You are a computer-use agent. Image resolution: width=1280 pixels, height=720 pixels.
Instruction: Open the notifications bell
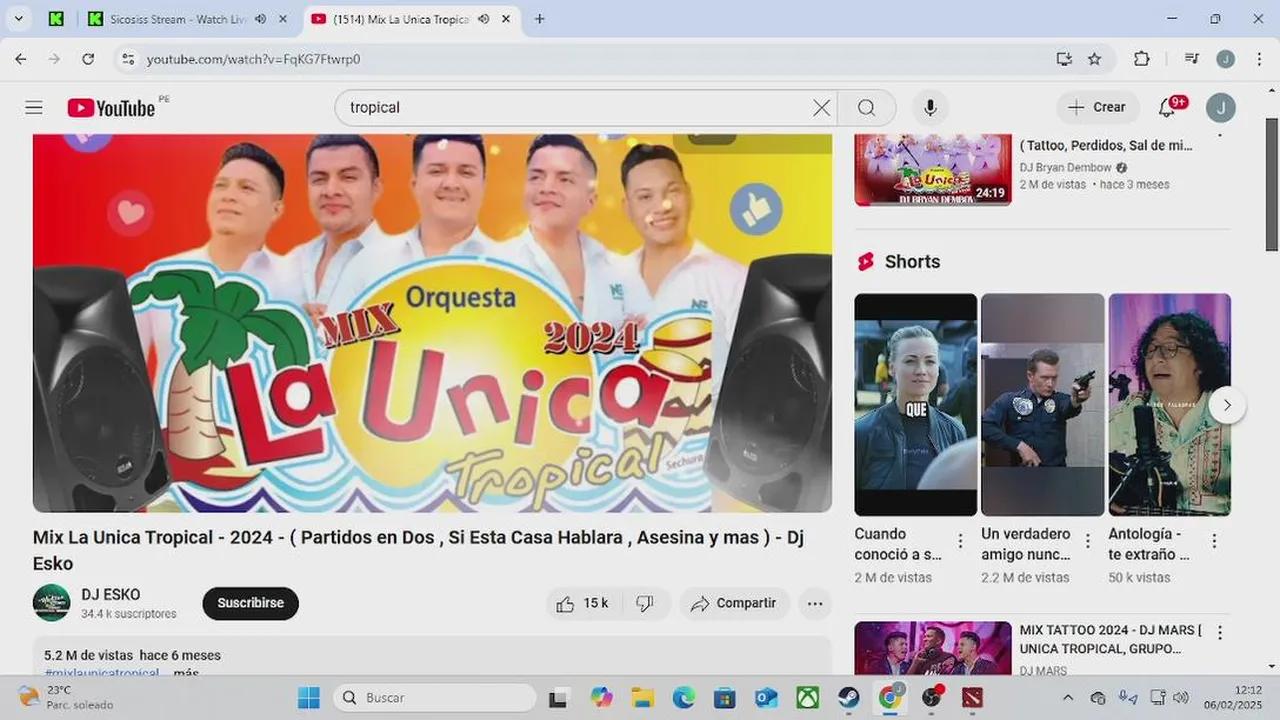click(x=1167, y=108)
